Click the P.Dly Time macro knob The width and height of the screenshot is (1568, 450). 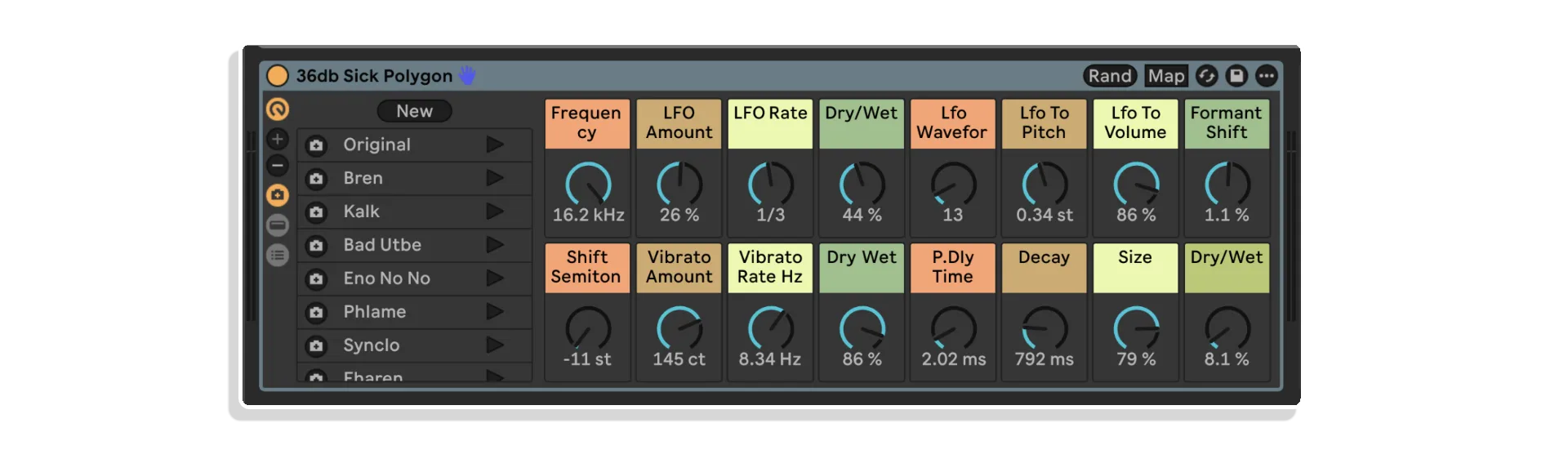954,328
